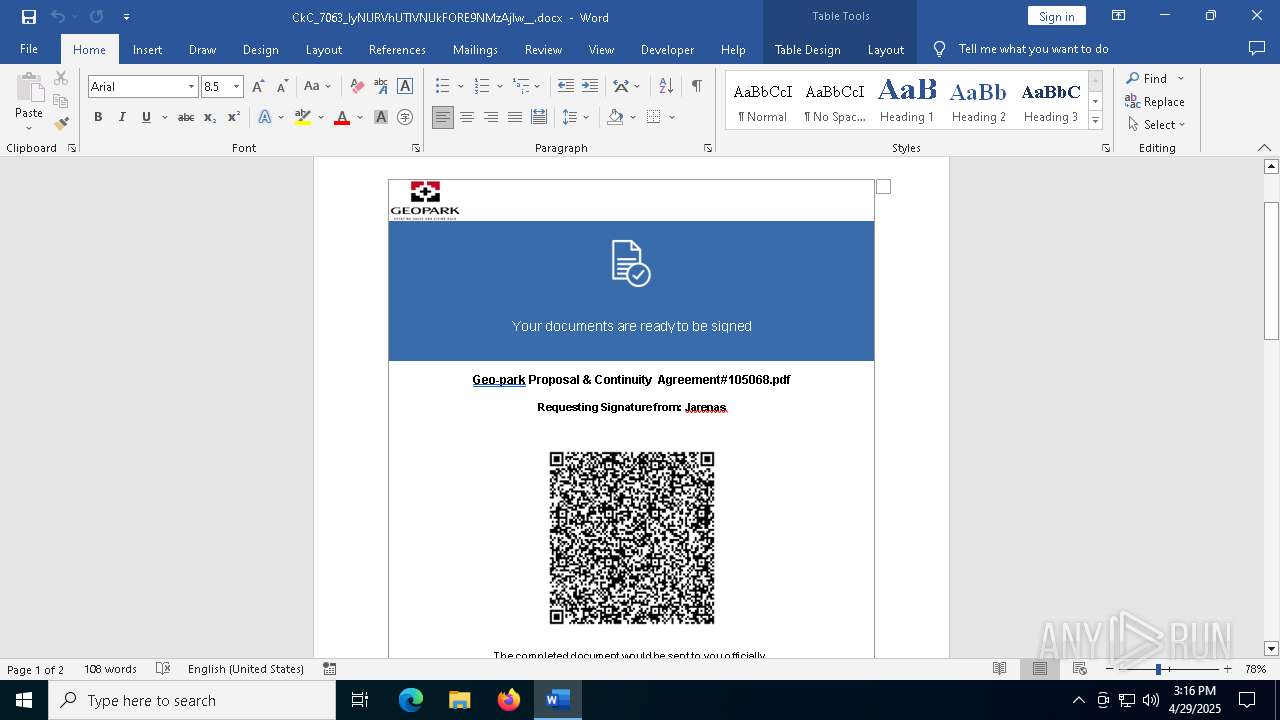Apply the yellow text highlight color
Screen dimensions: 1280x720
point(303,117)
